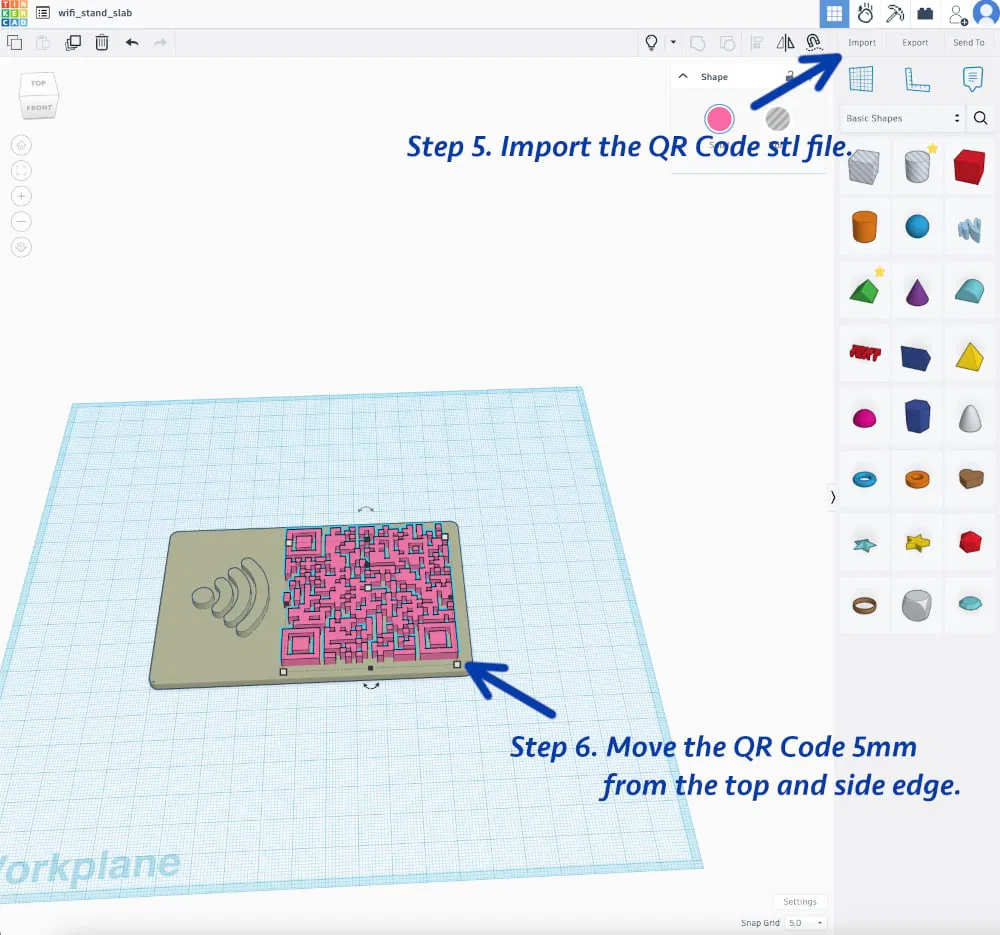The width and height of the screenshot is (1000, 935).
Task: Invite people with the add user icon
Action: tap(957, 14)
